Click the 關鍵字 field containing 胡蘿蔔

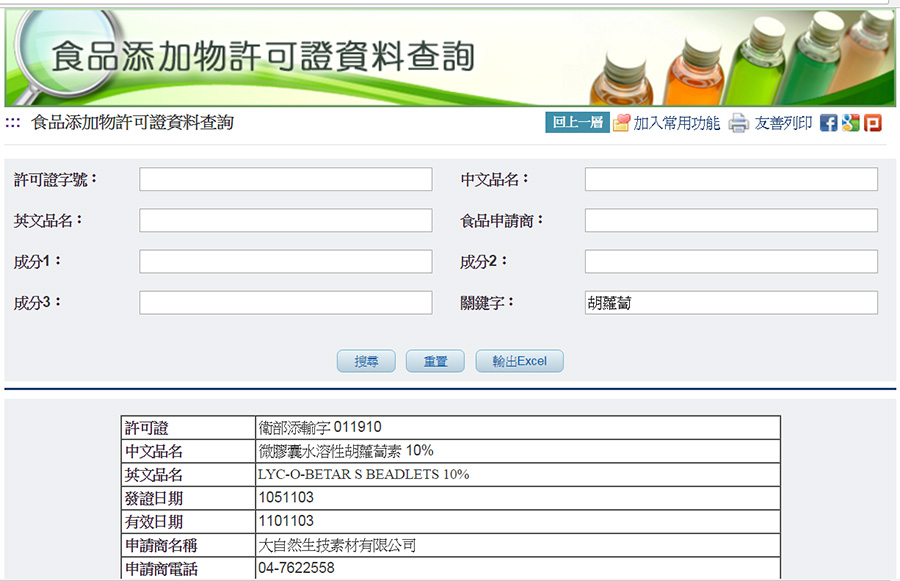pos(731,302)
